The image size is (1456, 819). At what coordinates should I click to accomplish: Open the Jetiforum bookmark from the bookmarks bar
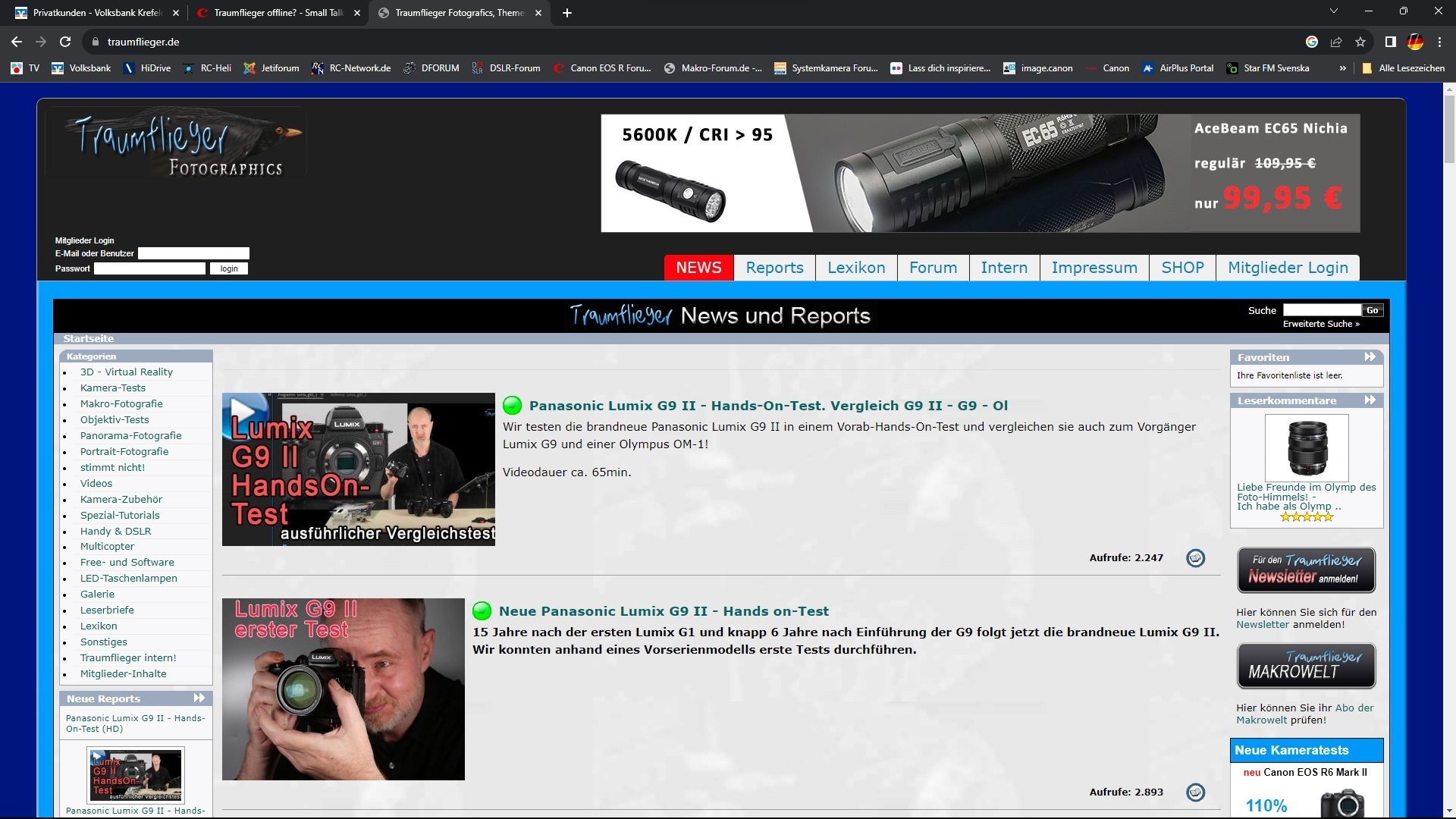[x=271, y=68]
